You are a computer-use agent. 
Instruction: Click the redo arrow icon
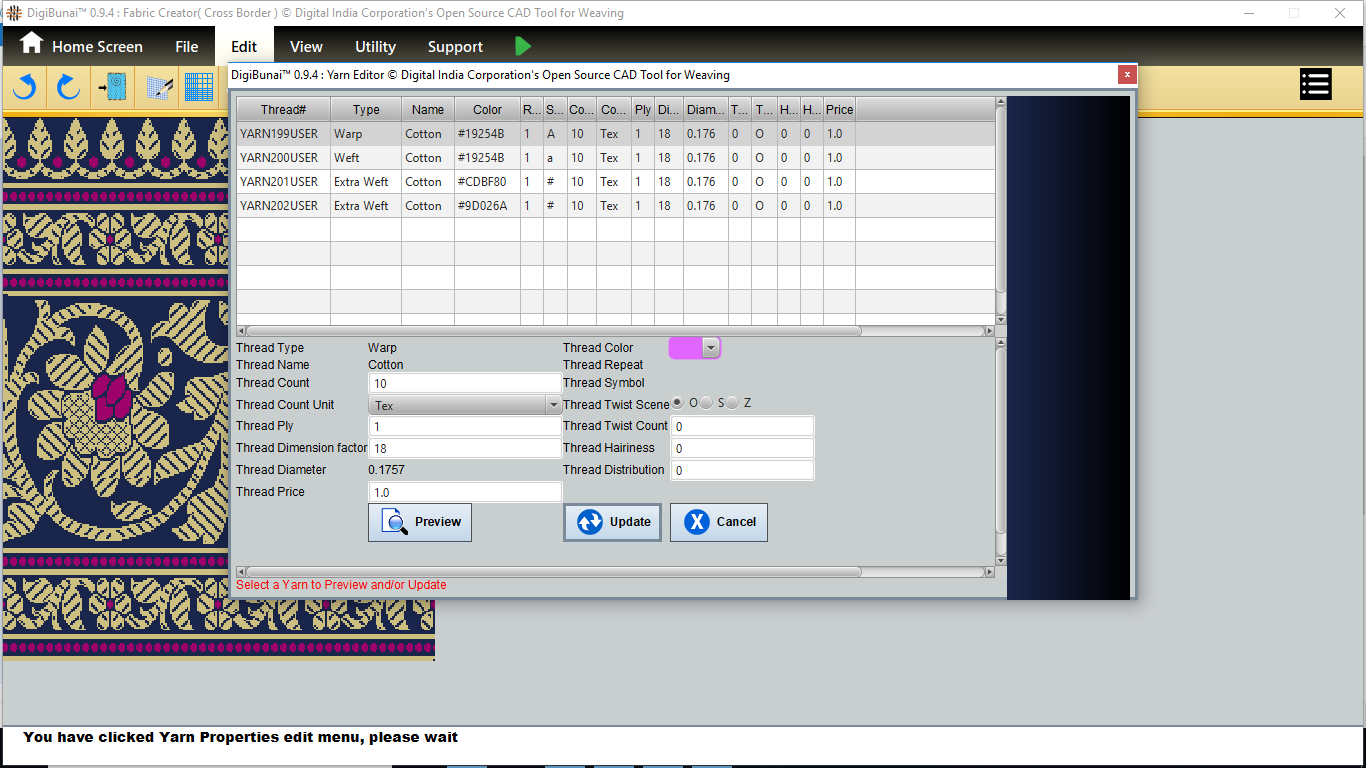(68, 88)
